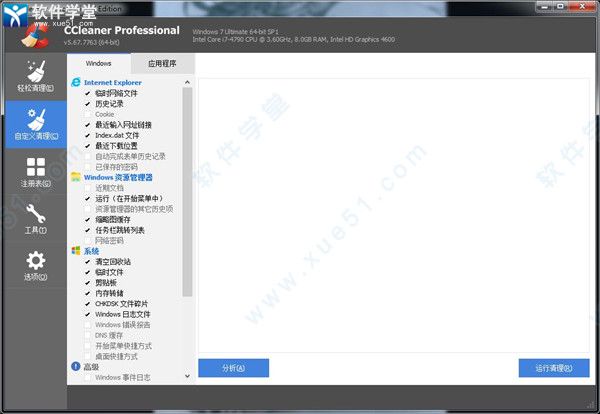Enable 自动完成表单历史记录

[x=88, y=156]
